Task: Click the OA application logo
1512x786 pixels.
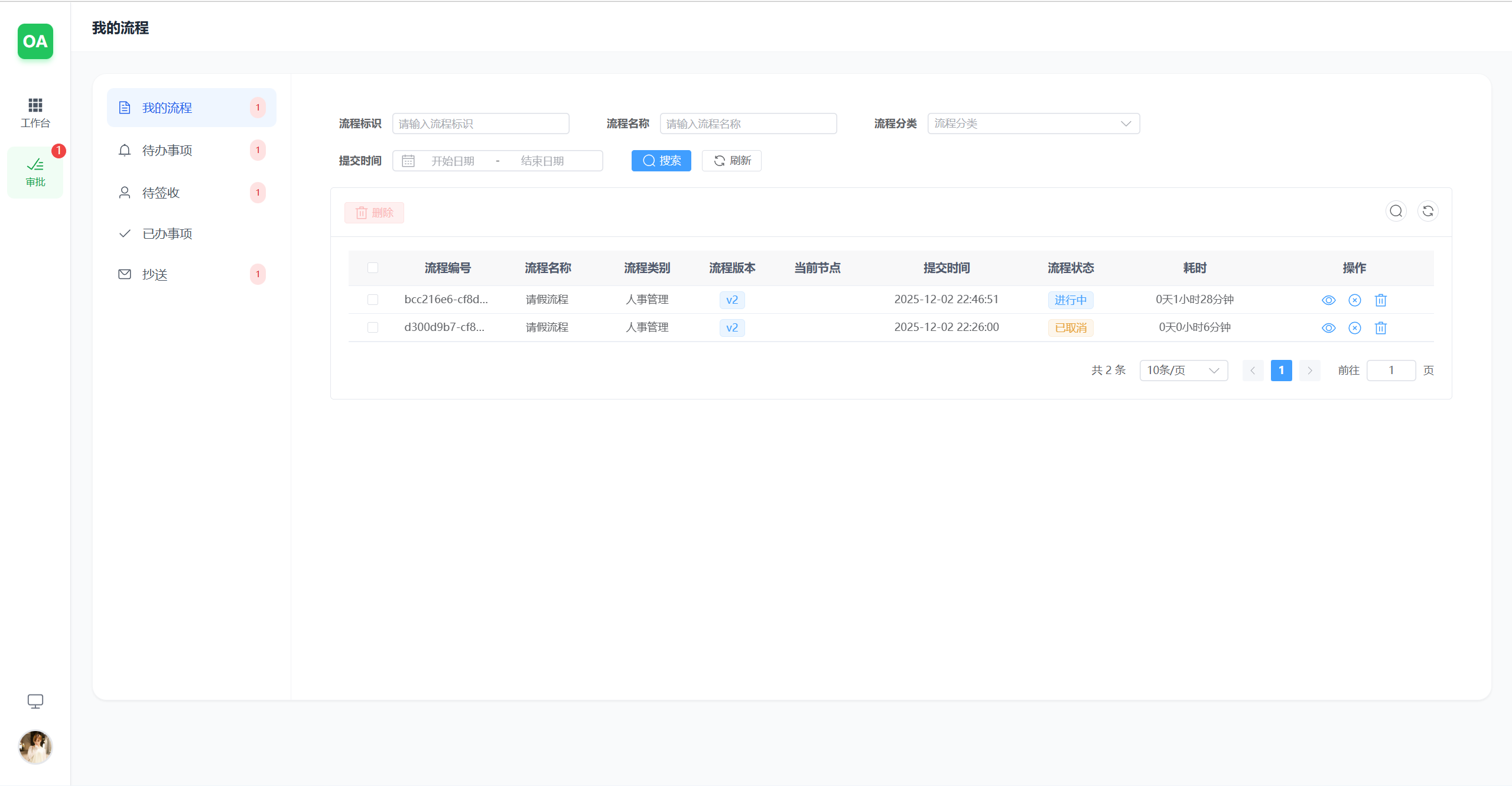Action: click(x=35, y=41)
